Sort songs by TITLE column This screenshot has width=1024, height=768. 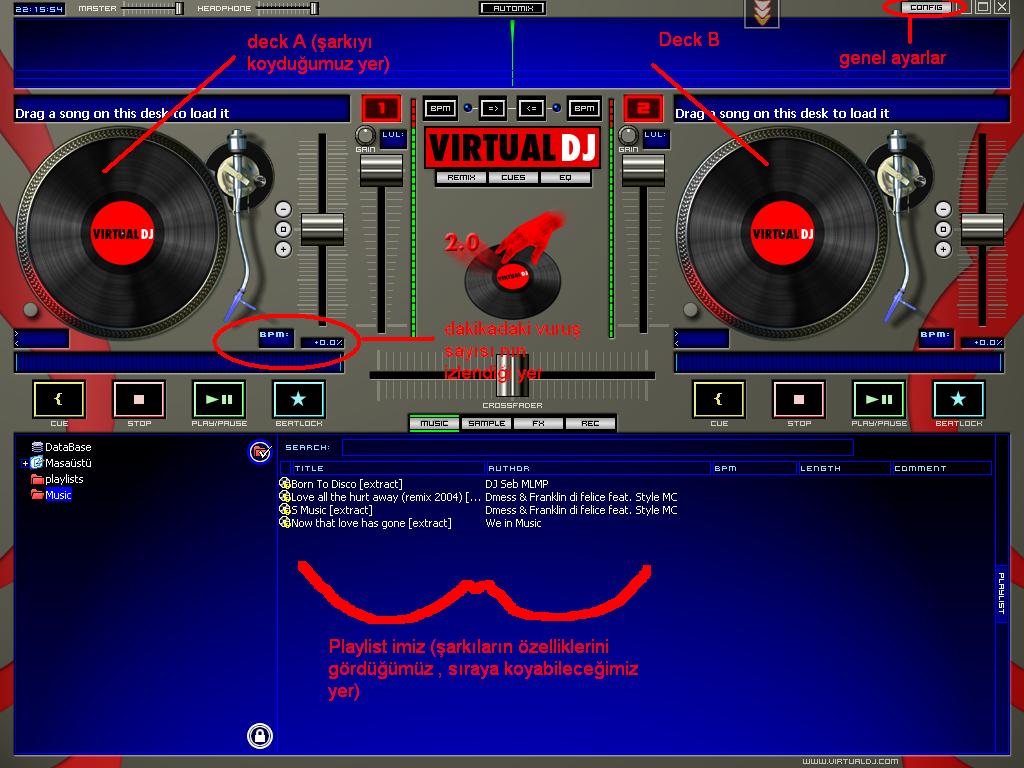388,468
